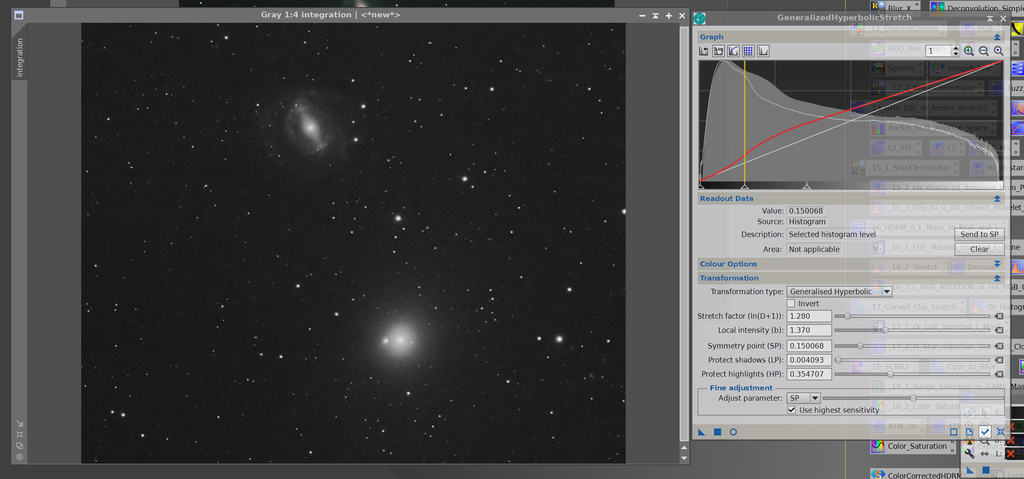1024x479 pixels.
Task: Click the Protect highlights slider handle
Action: coord(889,374)
